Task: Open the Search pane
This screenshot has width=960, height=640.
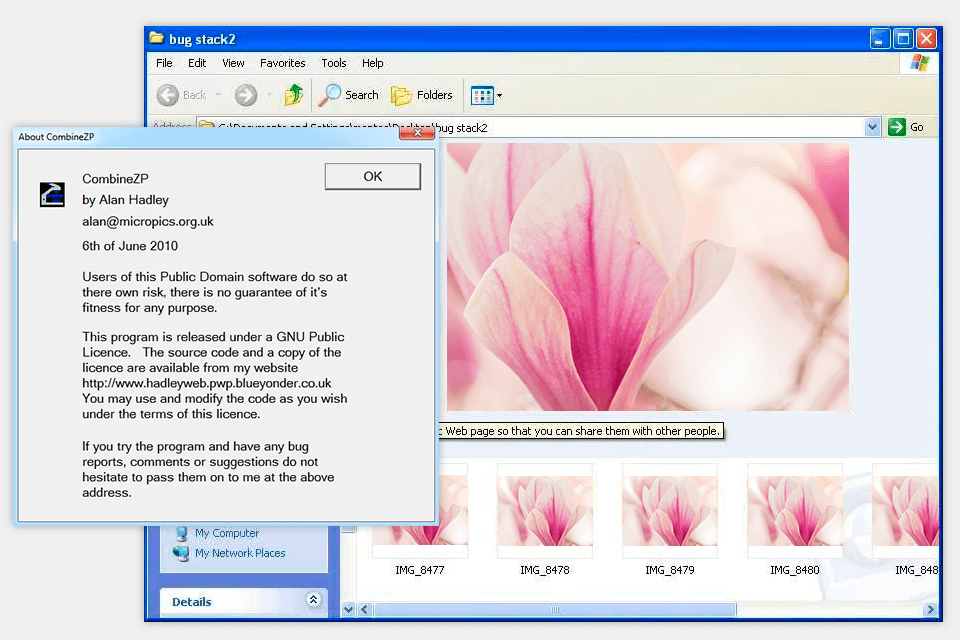Action: (x=349, y=95)
